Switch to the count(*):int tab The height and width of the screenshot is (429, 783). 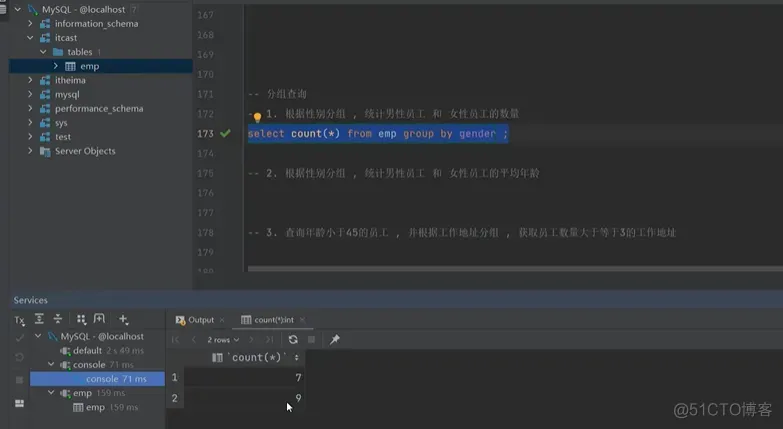[x=268, y=320]
